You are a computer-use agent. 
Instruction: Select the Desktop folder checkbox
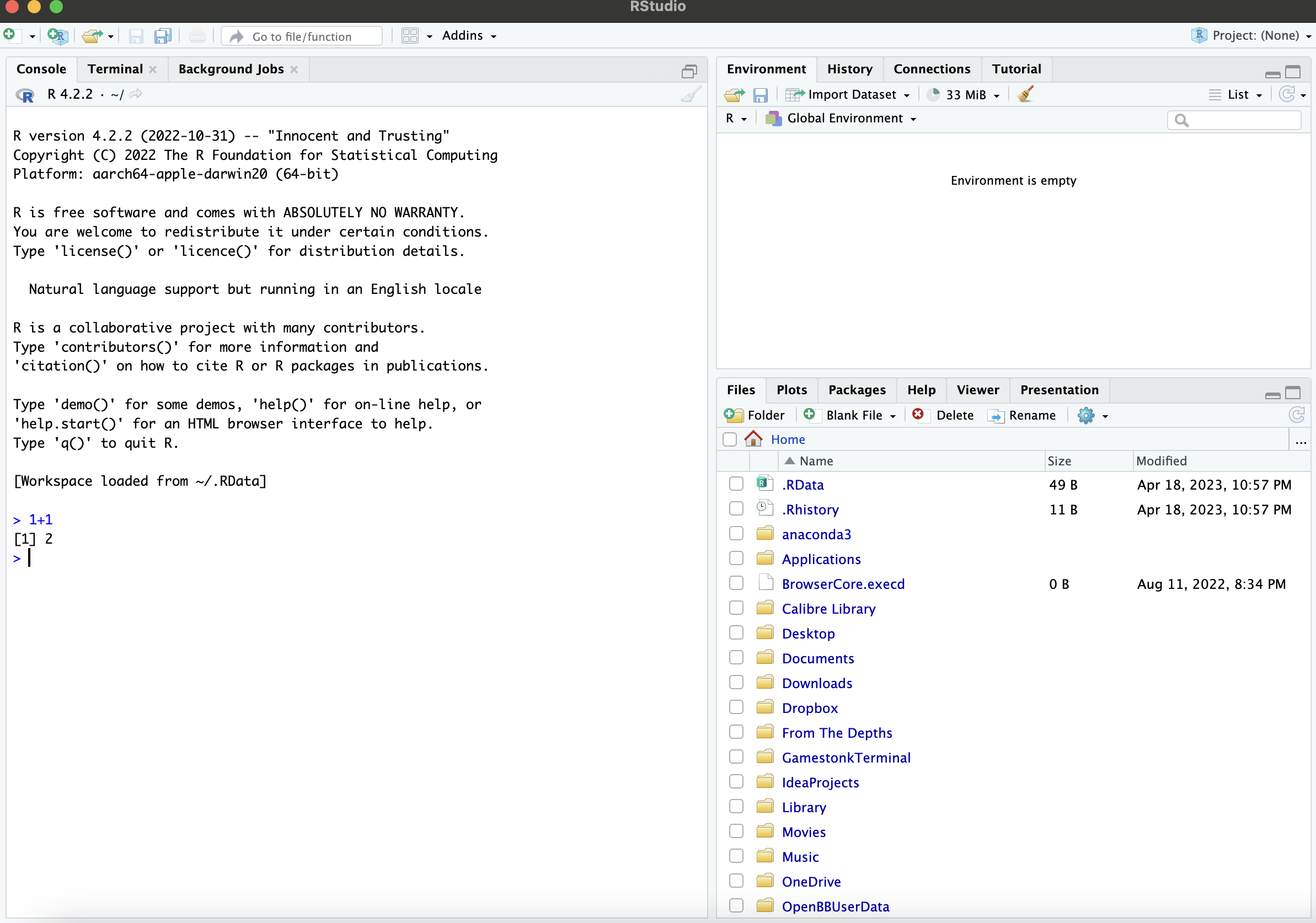tap(735, 632)
